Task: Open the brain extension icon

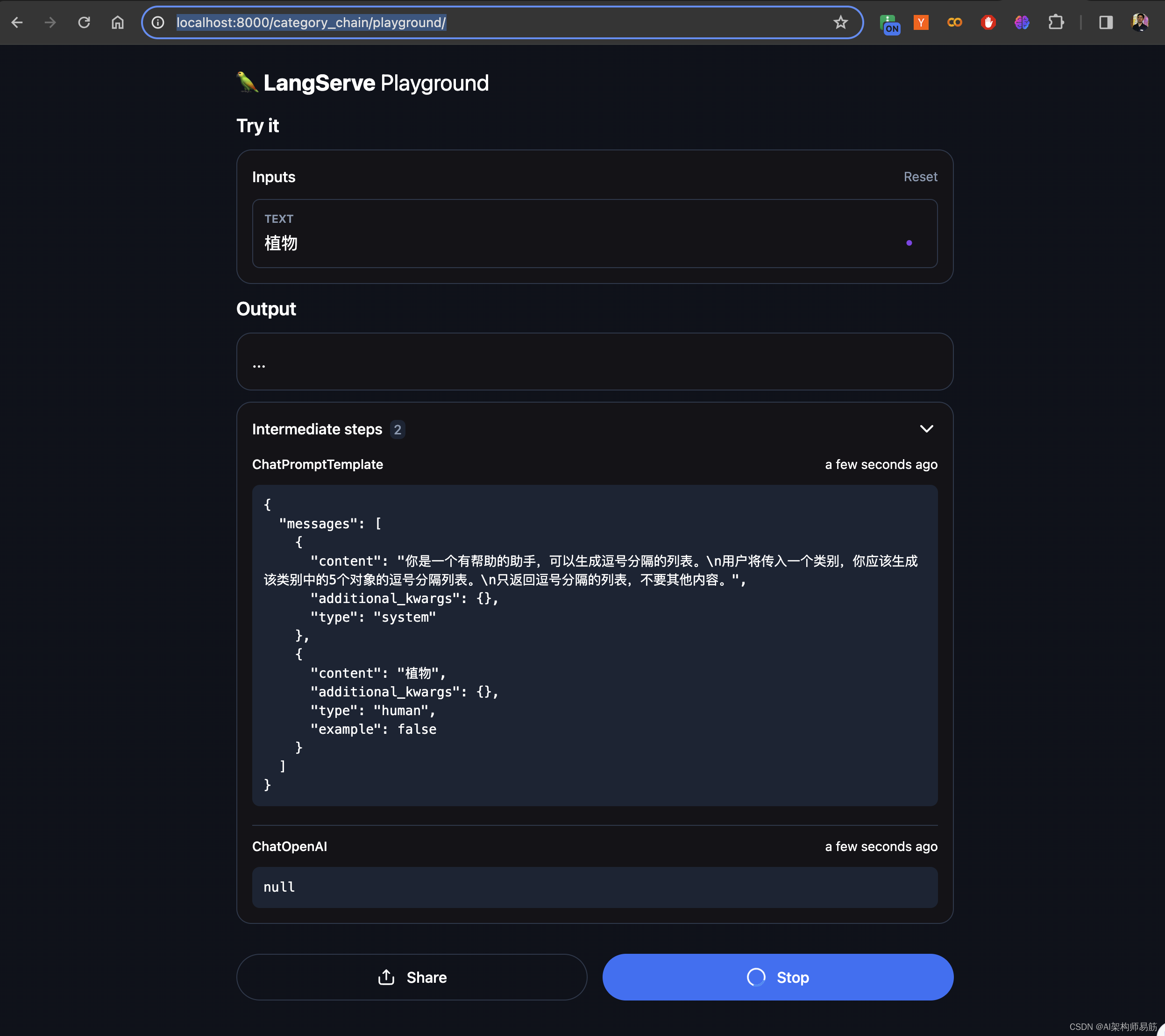Action: pyautogui.click(x=1022, y=22)
